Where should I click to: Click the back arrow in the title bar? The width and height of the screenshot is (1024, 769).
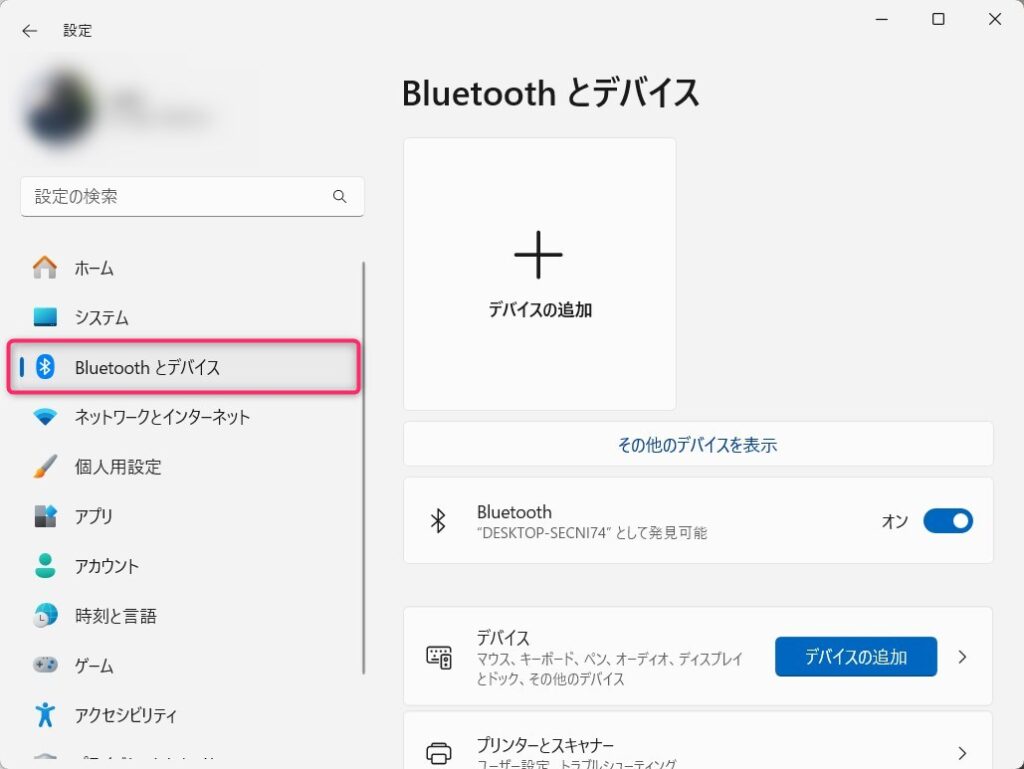tap(29, 31)
